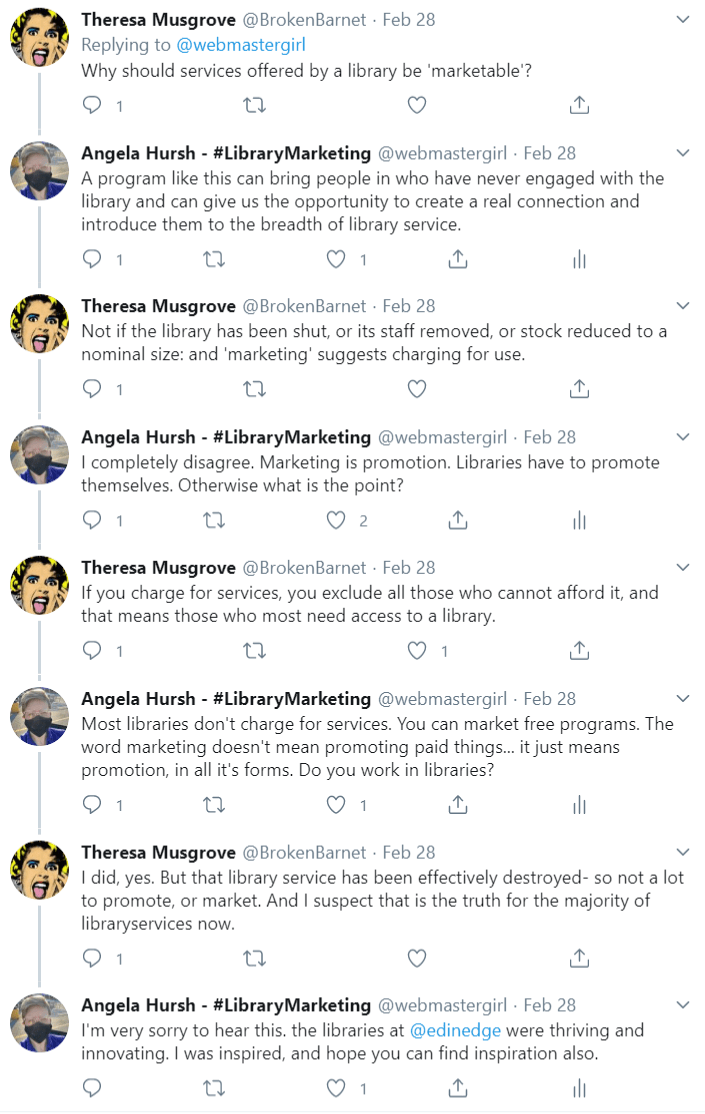Reply to the 'marketable' question tweet
Screen dimensions: 705x1114
(x=93, y=106)
